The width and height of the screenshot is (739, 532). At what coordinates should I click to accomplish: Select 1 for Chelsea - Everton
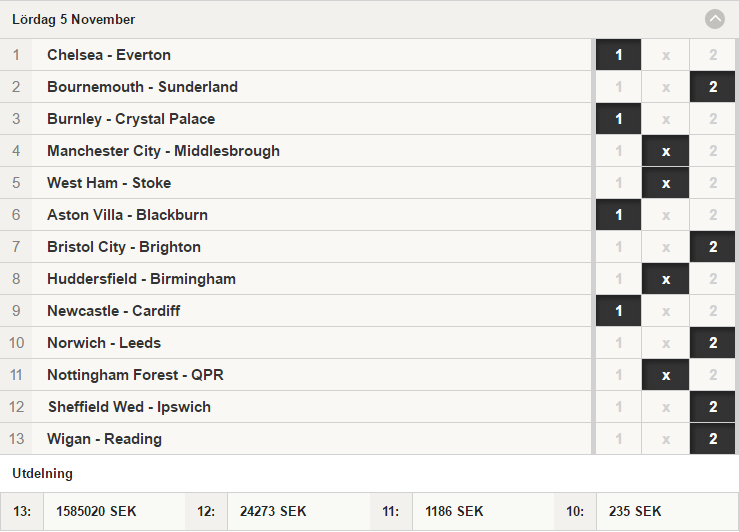point(618,55)
